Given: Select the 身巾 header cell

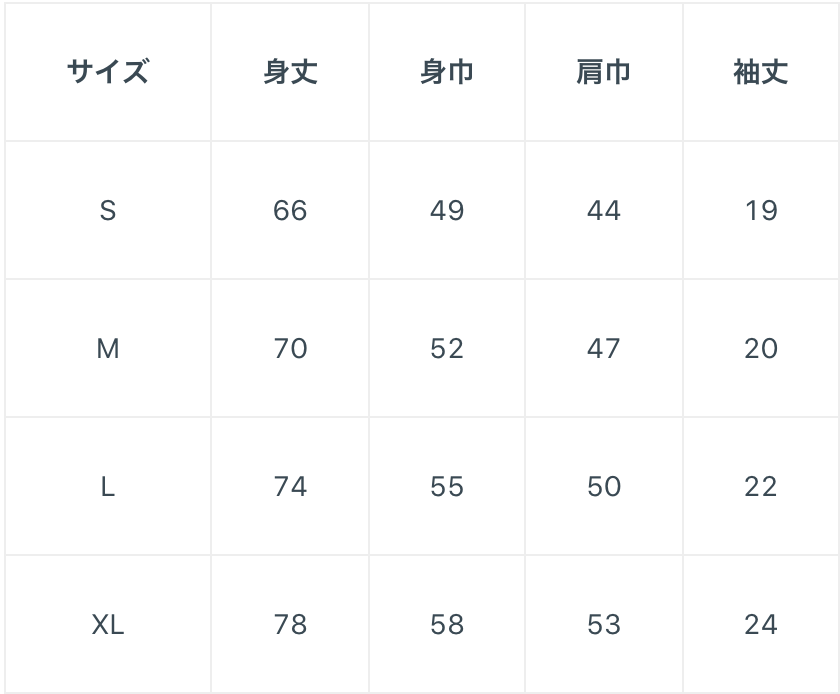Looking at the screenshot, I should (x=447, y=72).
